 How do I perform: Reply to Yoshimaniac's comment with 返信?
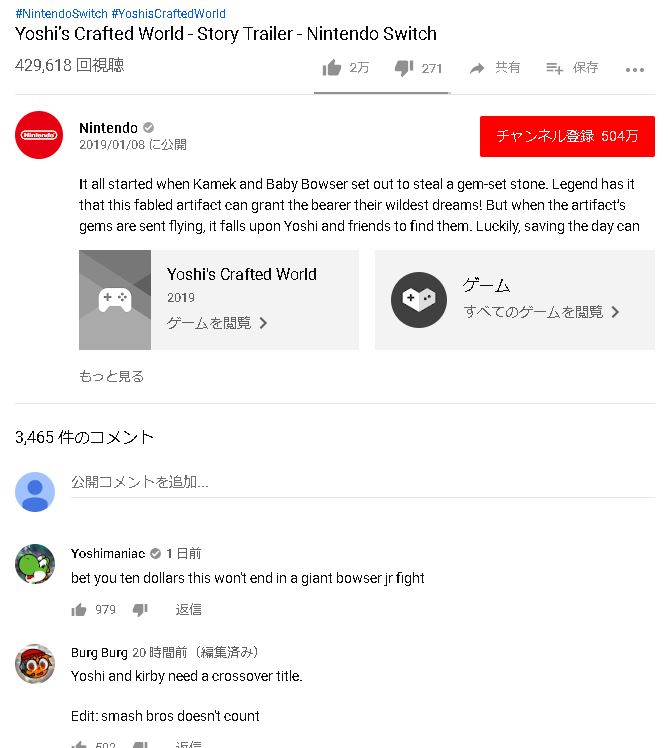pos(188,609)
